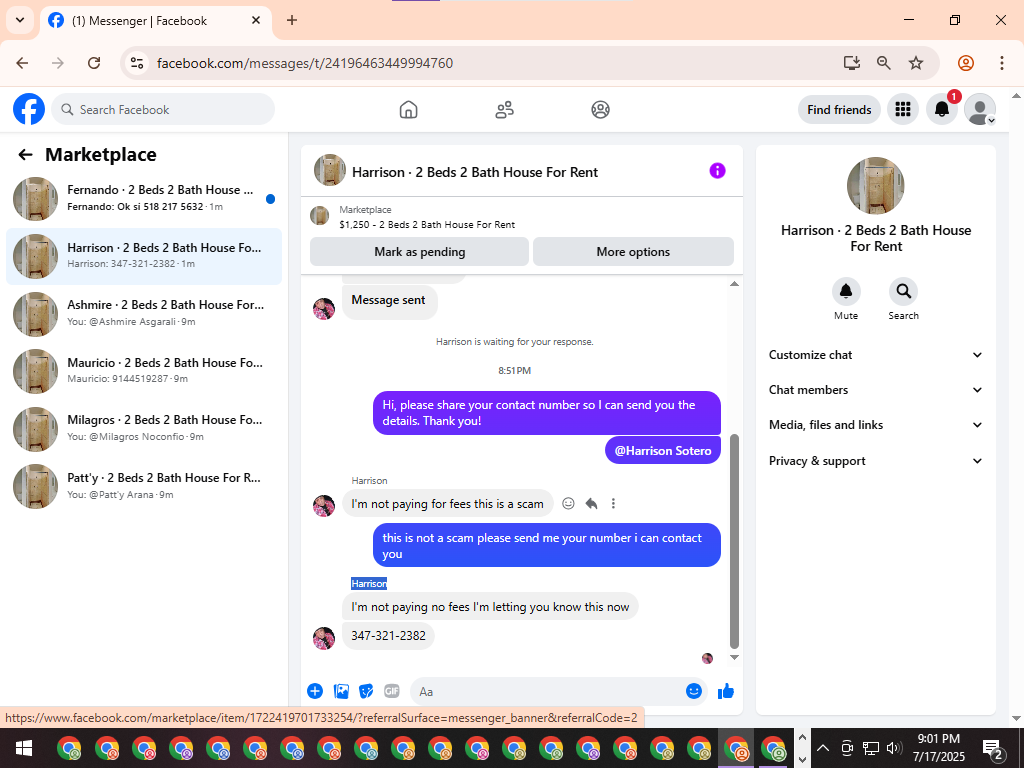The image size is (1024, 768).
Task: View site information icon in address bar
Action: point(136,63)
